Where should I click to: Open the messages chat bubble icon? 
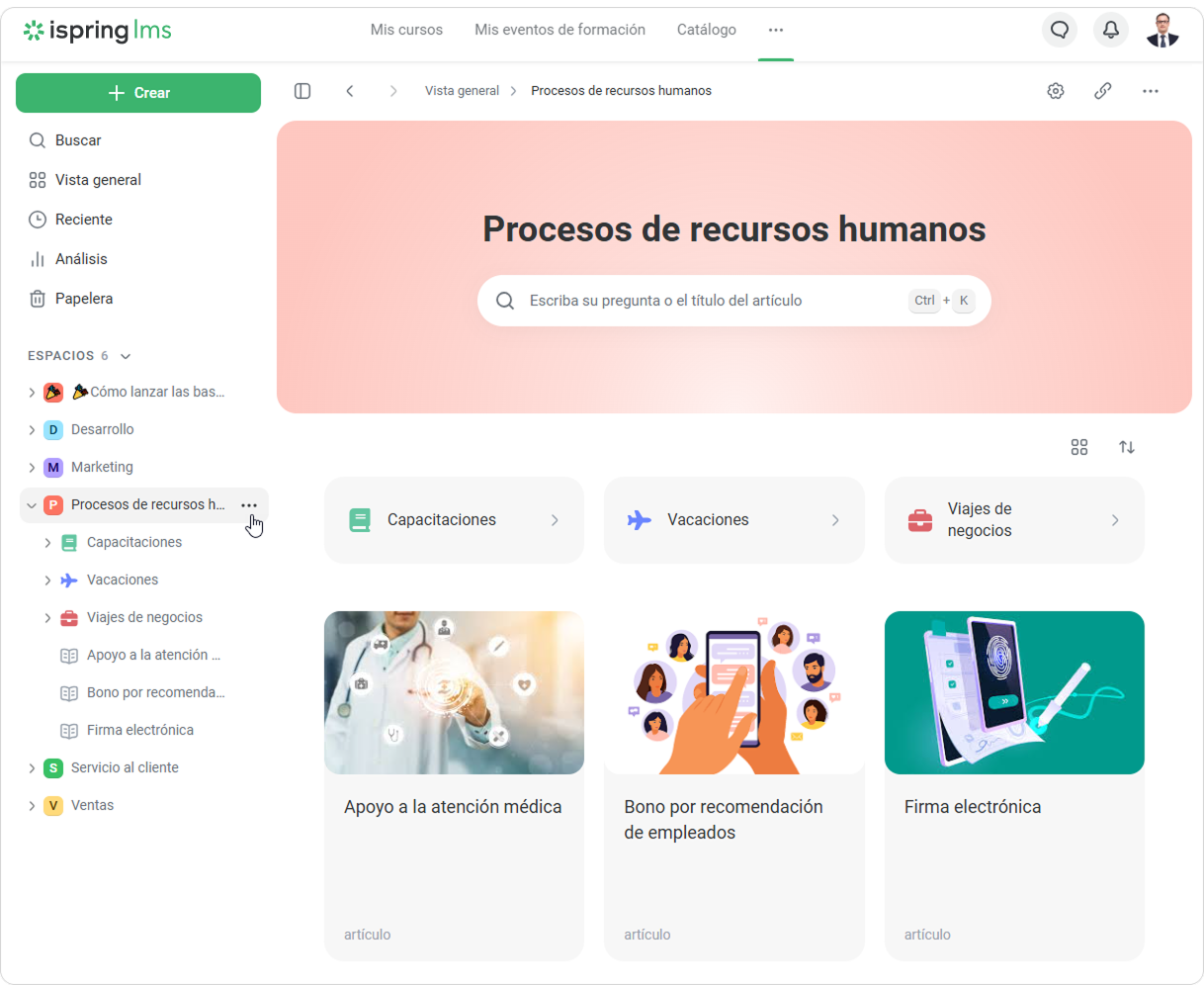tap(1060, 30)
